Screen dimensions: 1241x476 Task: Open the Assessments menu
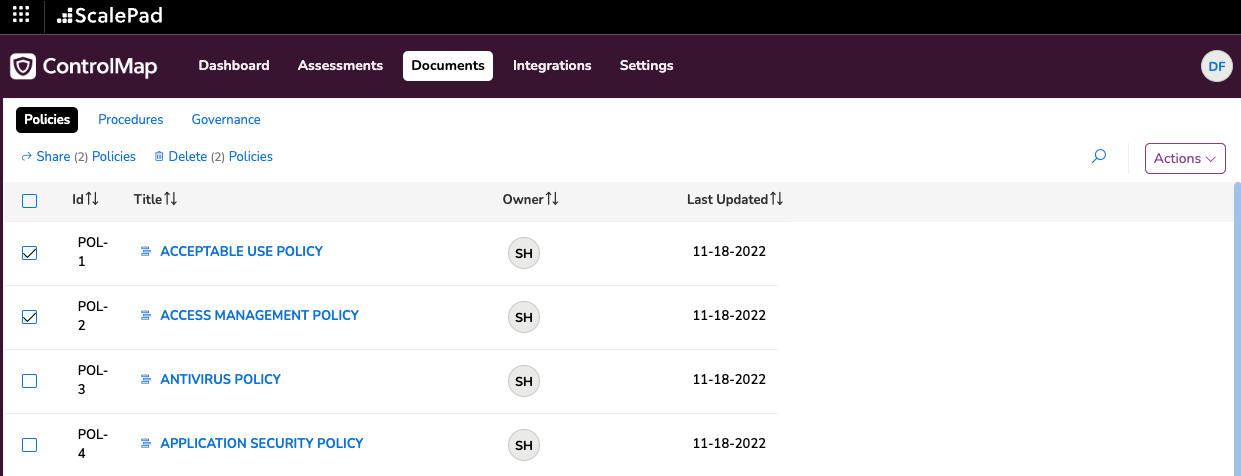tap(340, 66)
